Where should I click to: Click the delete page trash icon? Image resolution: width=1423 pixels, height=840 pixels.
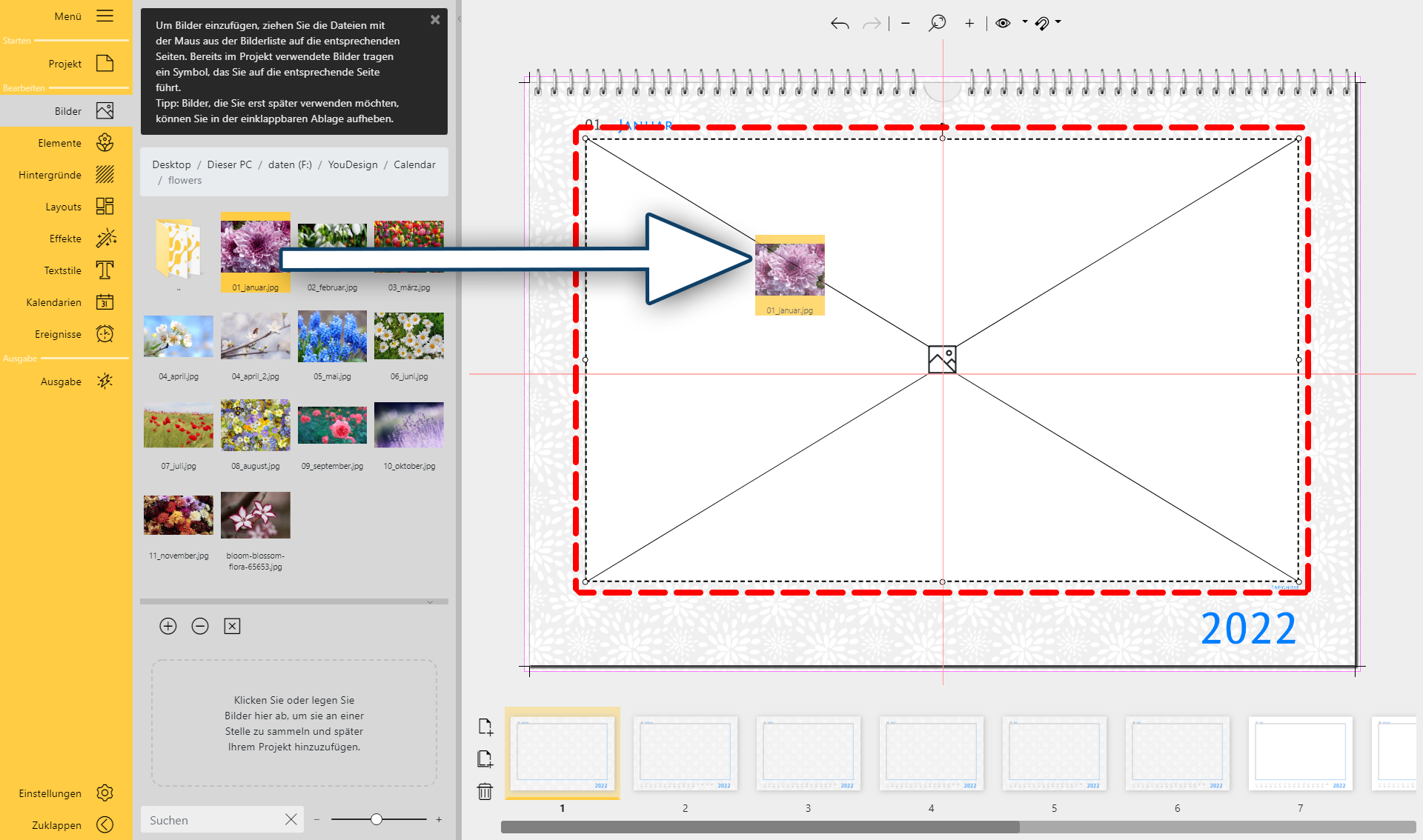pyautogui.click(x=485, y=792)
